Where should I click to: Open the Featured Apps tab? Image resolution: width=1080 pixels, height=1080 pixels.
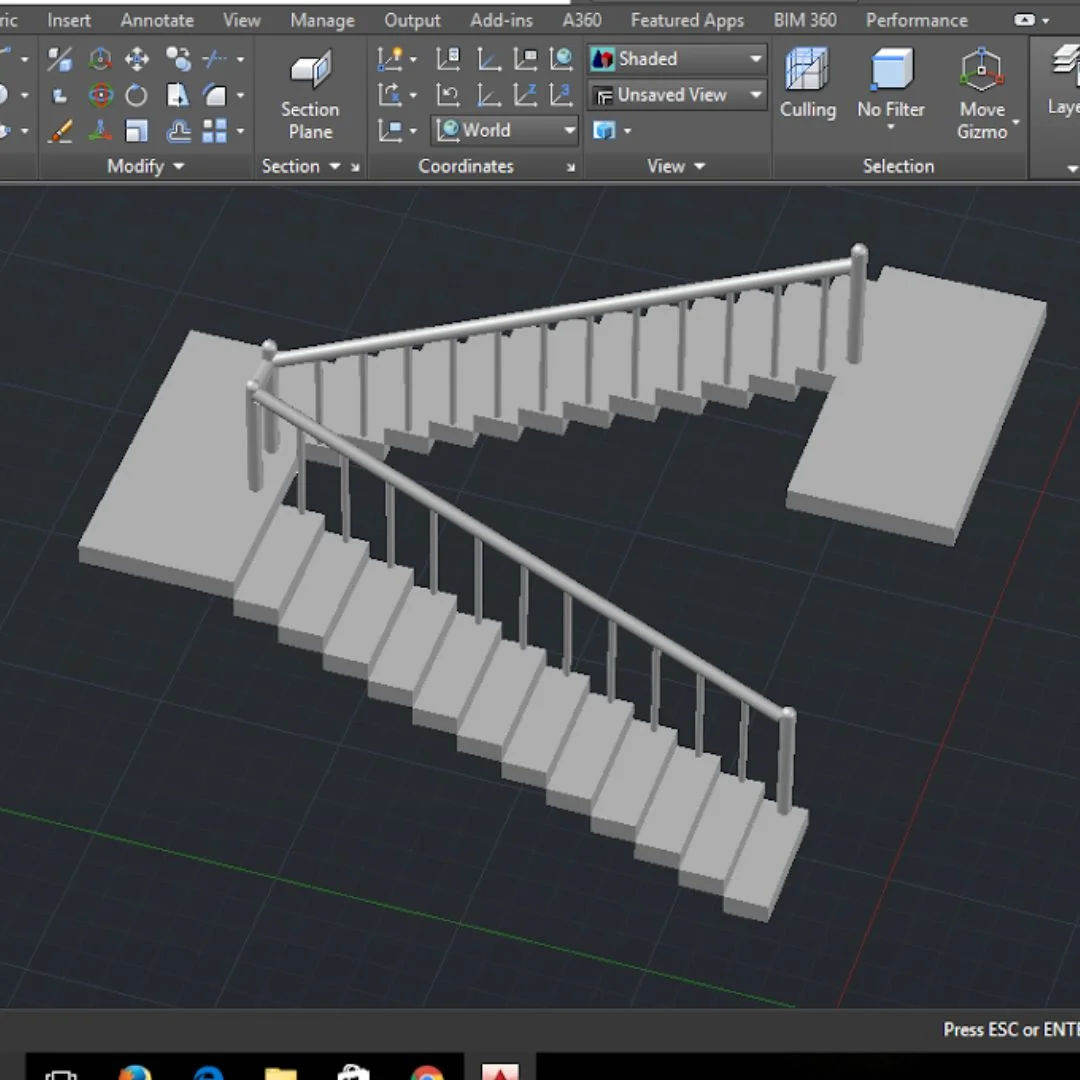click(x=687, y=20)
